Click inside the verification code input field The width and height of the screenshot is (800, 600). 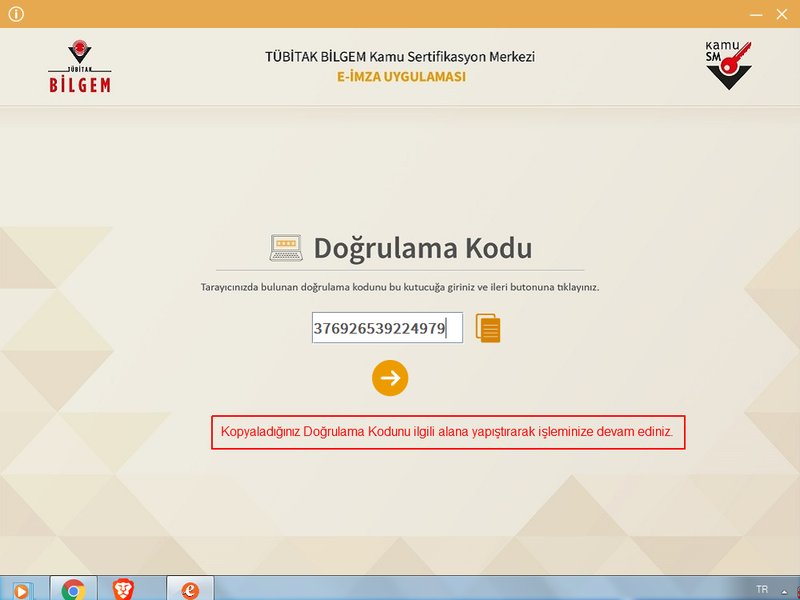click(387, 328)
